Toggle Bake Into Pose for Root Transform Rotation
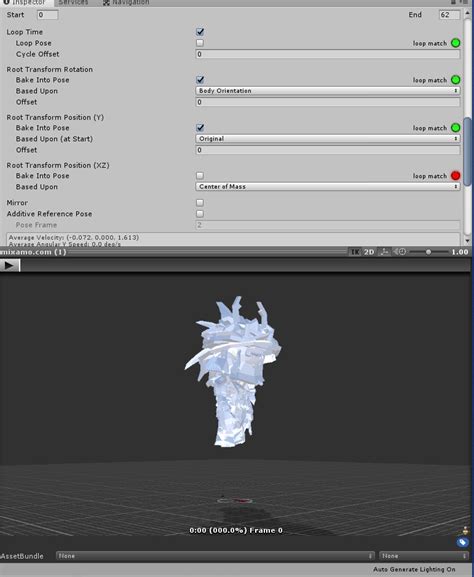The image size is (474, 577). pyautogui.click(x=200, y=80)
